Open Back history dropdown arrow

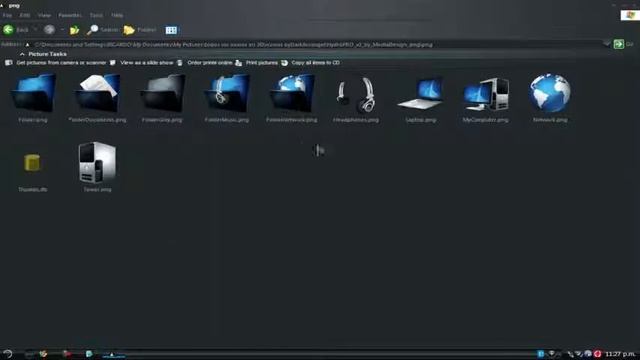pyautogui.click(x=35, y=30)
